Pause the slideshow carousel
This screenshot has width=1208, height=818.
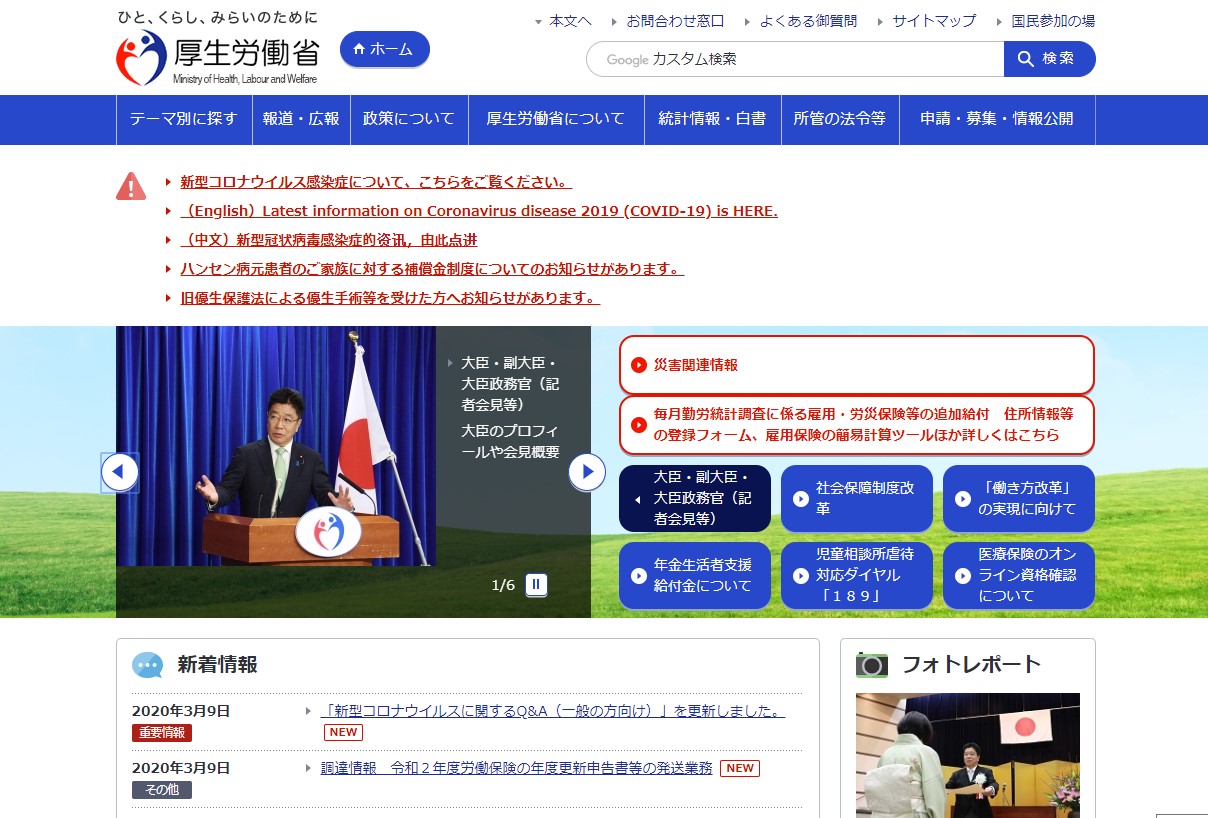[x=536, y=585]
